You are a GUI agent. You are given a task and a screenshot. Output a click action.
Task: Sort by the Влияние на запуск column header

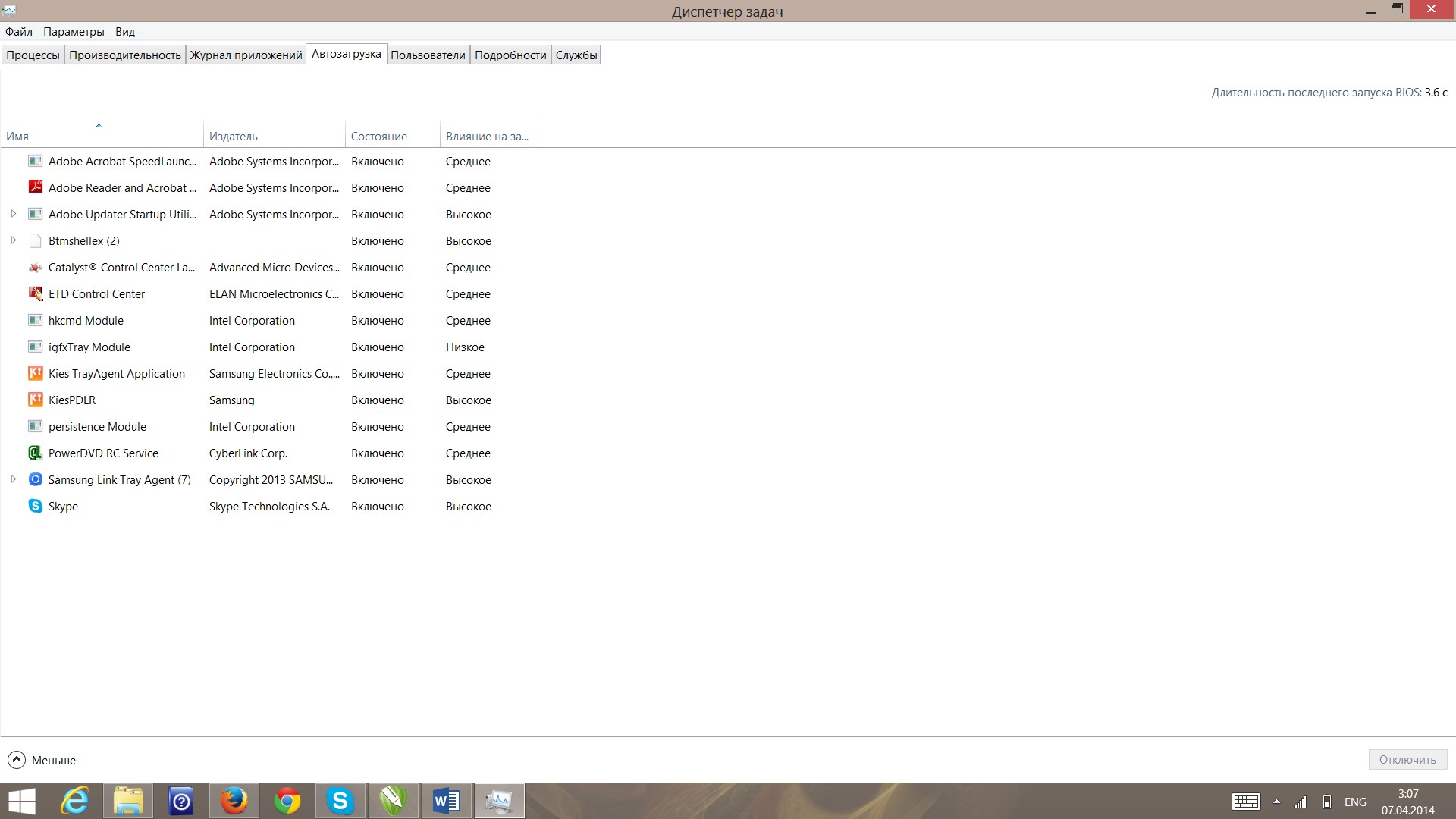(488, 135)
